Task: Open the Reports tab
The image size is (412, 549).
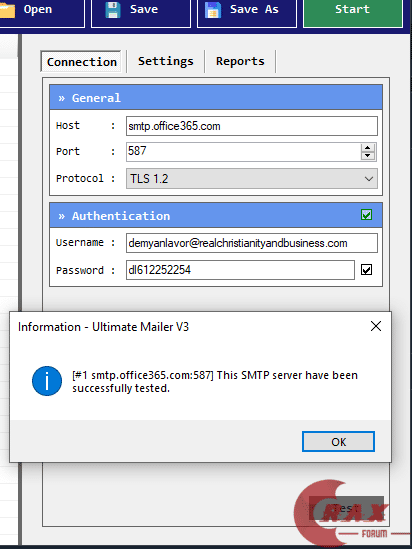Action: tap(240, 61)
